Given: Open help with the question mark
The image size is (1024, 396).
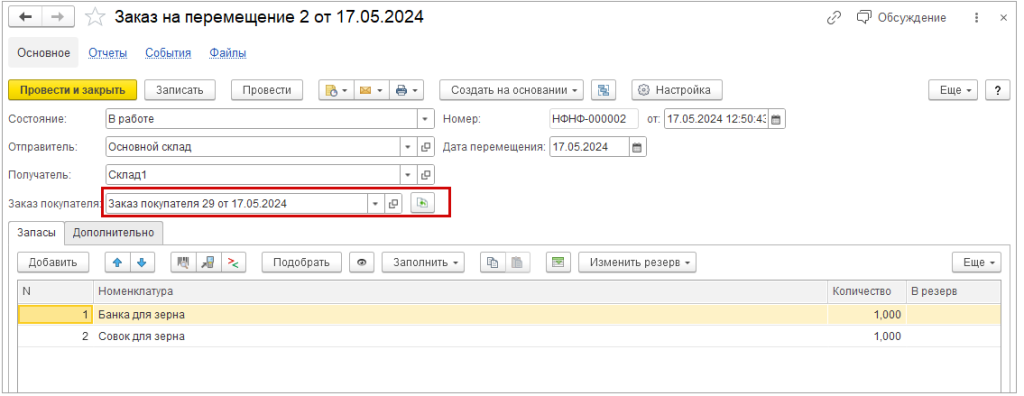Looking at the screenshot, I should (x=997, y=90).
